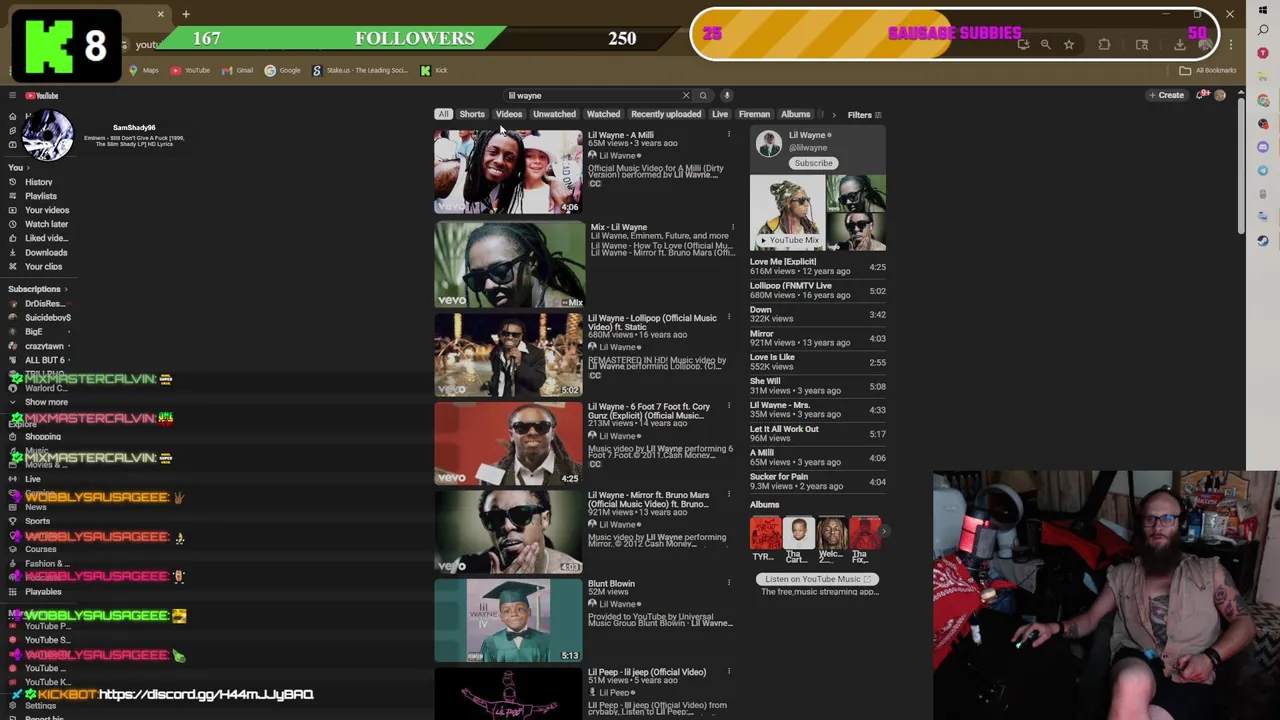The width and height of the screenshot is (1280, 720).
Task: Click Listen on YouTube Music button
Action: [x=818, y=579]
